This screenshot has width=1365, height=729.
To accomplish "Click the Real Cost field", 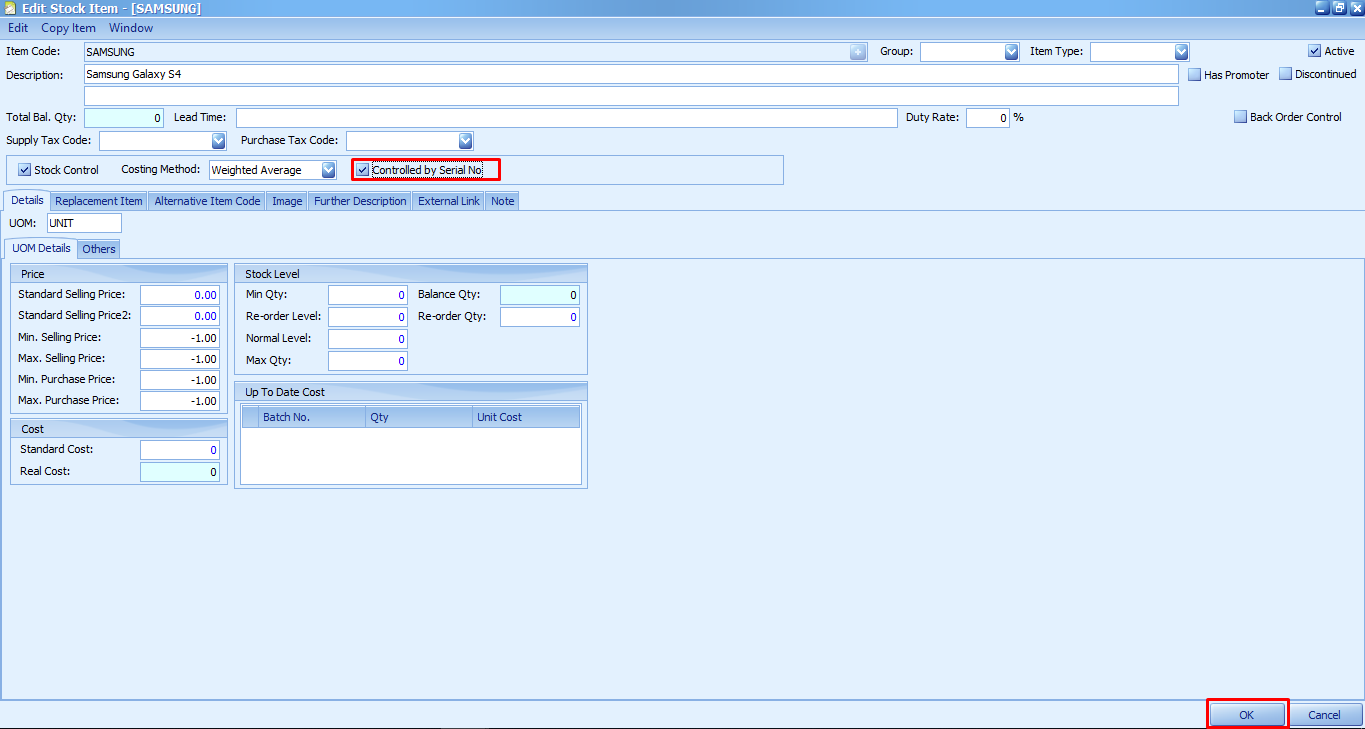I will click(180, 472).
